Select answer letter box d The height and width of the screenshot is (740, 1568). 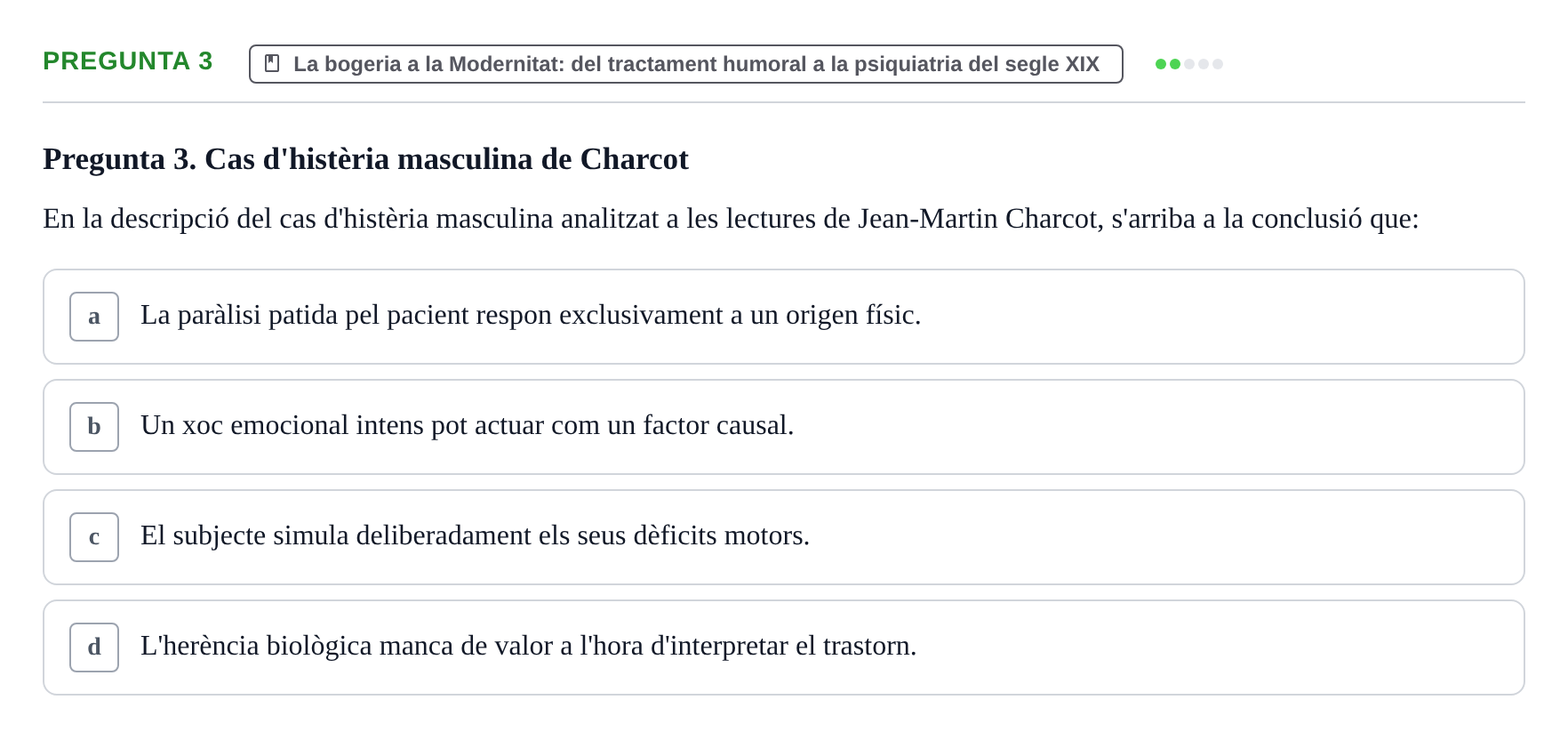[x=94, y=647]
